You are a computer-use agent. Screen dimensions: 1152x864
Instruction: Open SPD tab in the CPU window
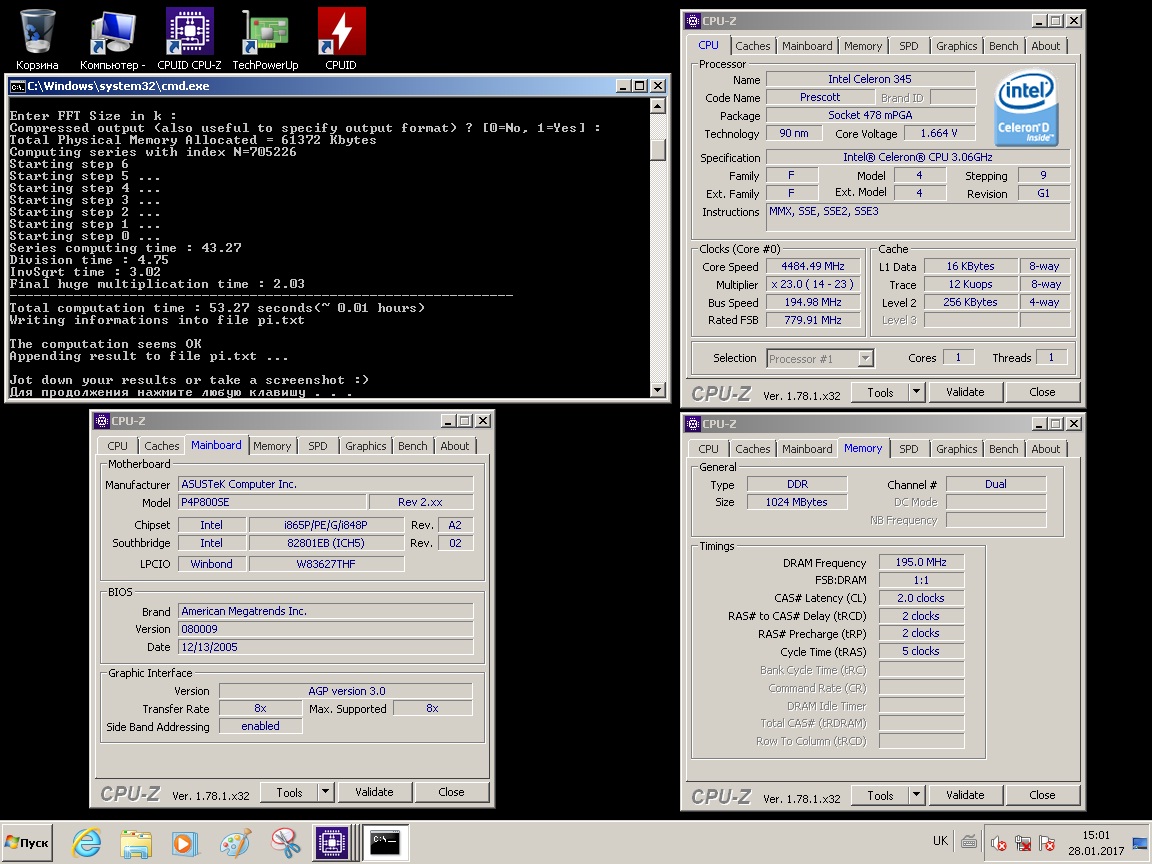[x=909, y=46]
